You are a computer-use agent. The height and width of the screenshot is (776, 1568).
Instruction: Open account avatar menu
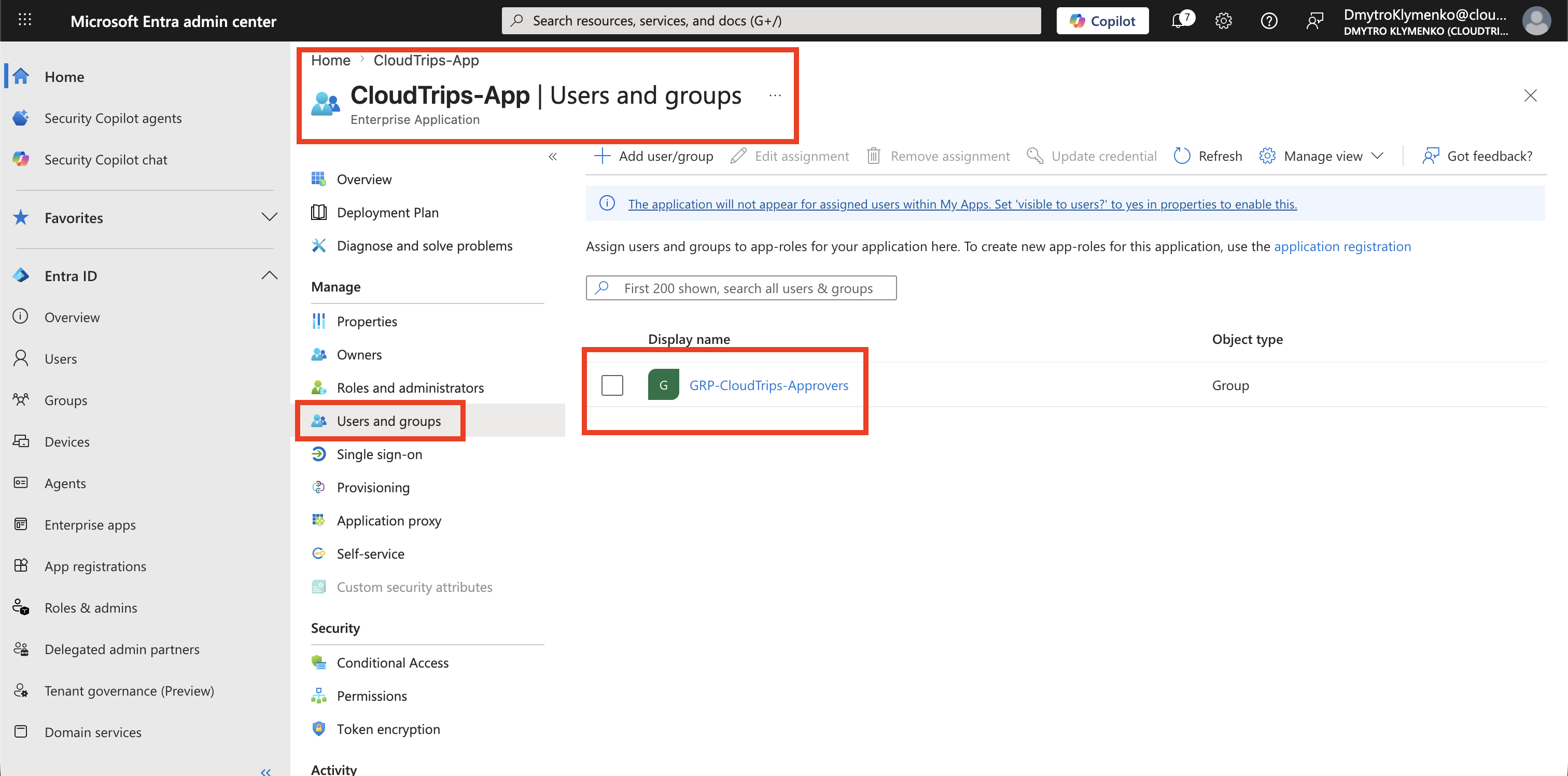pos(1536,21)
